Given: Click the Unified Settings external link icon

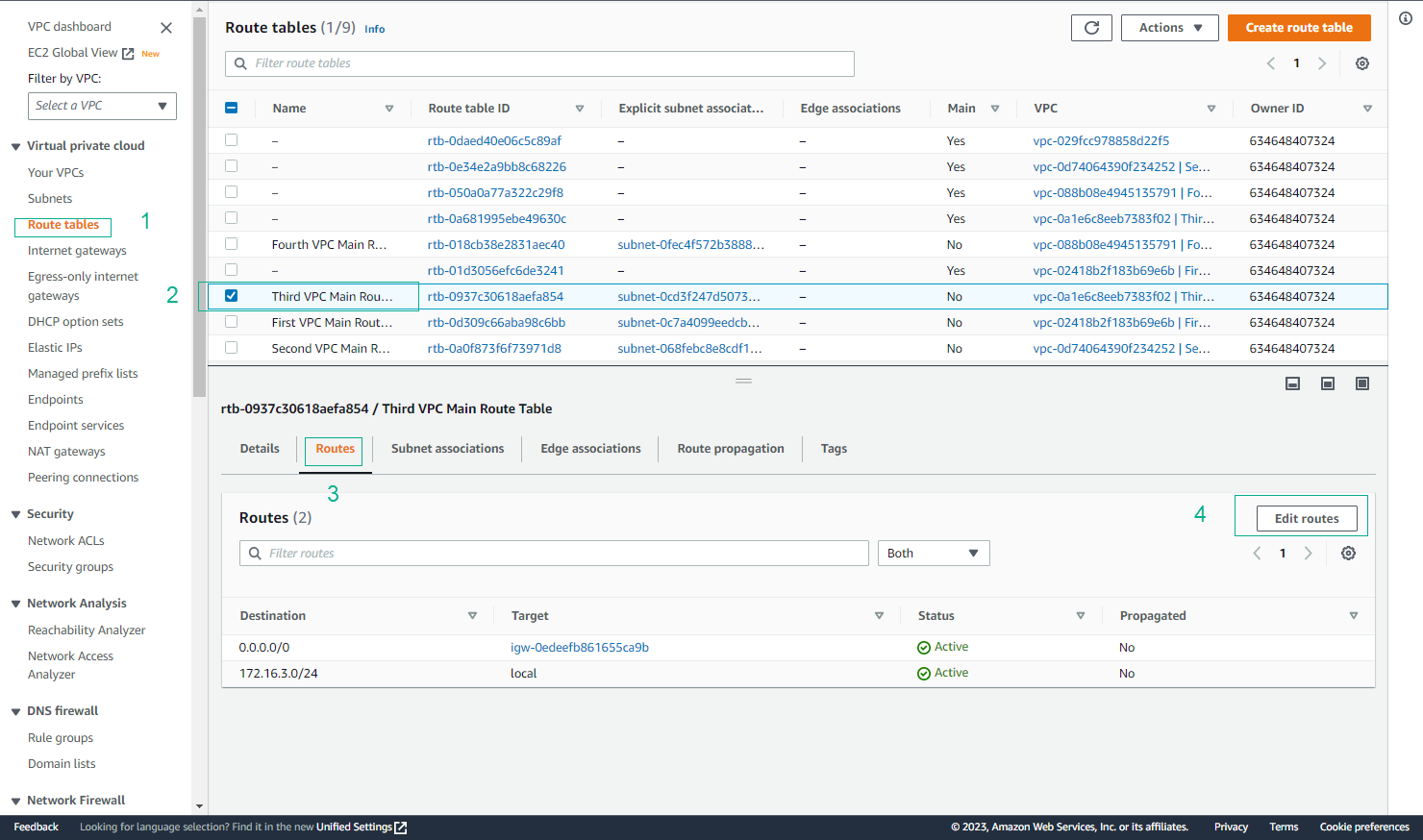Looking at the screenshot, I should [x=401, y=828].
